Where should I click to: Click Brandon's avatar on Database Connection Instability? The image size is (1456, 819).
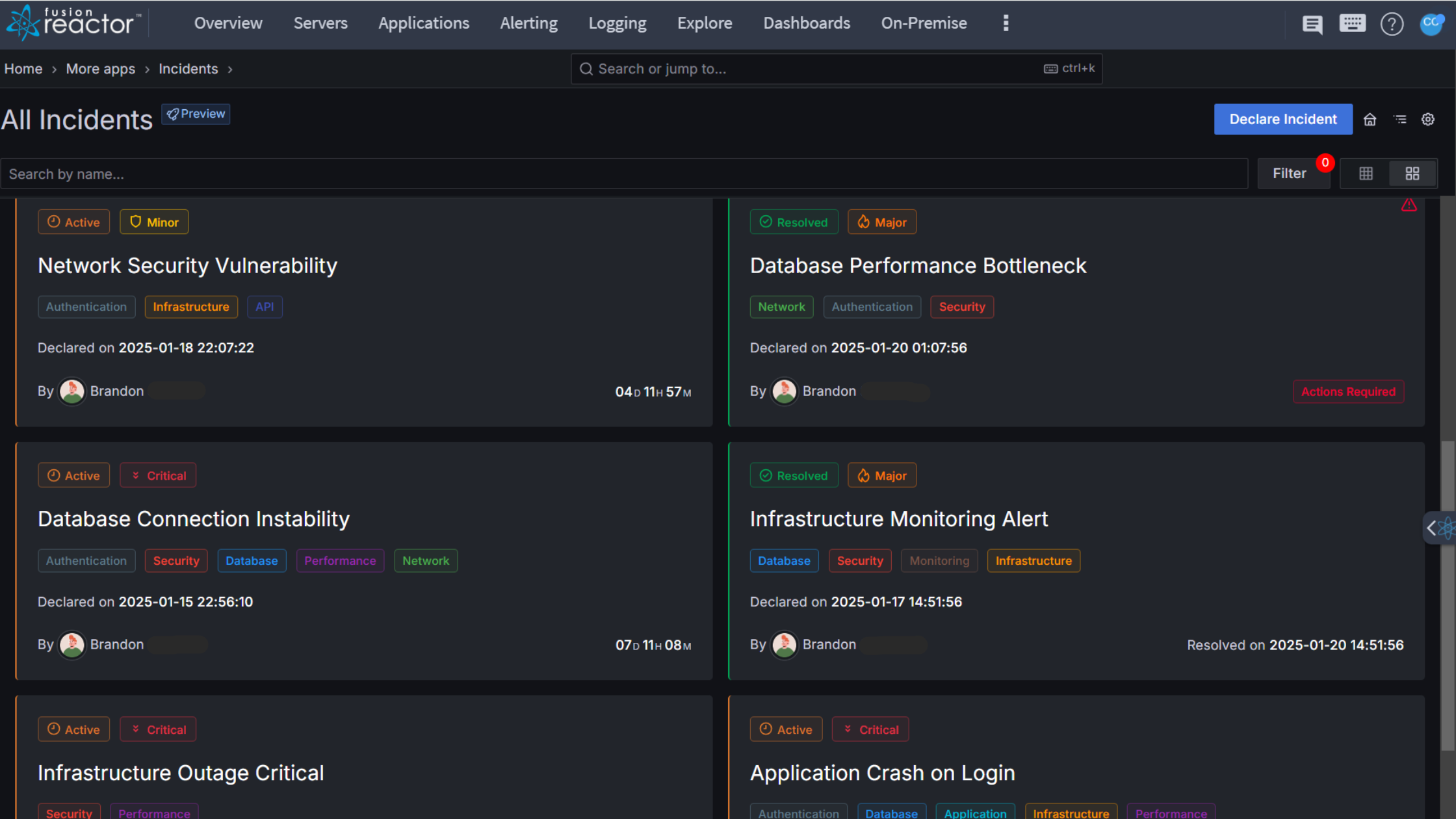[x=71, y=645]
